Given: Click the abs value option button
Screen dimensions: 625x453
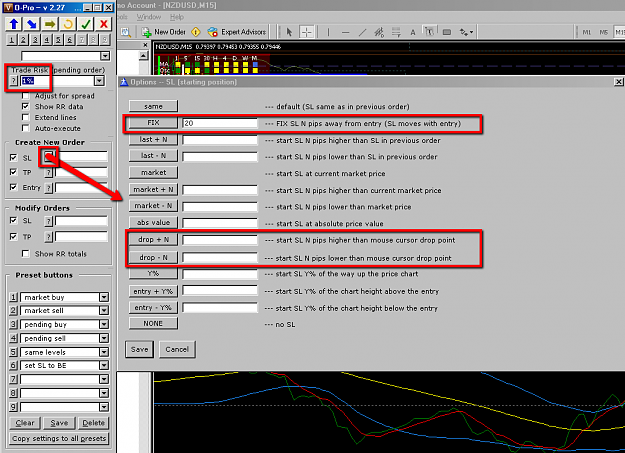Looking at the screenshot, I should 153,223.
